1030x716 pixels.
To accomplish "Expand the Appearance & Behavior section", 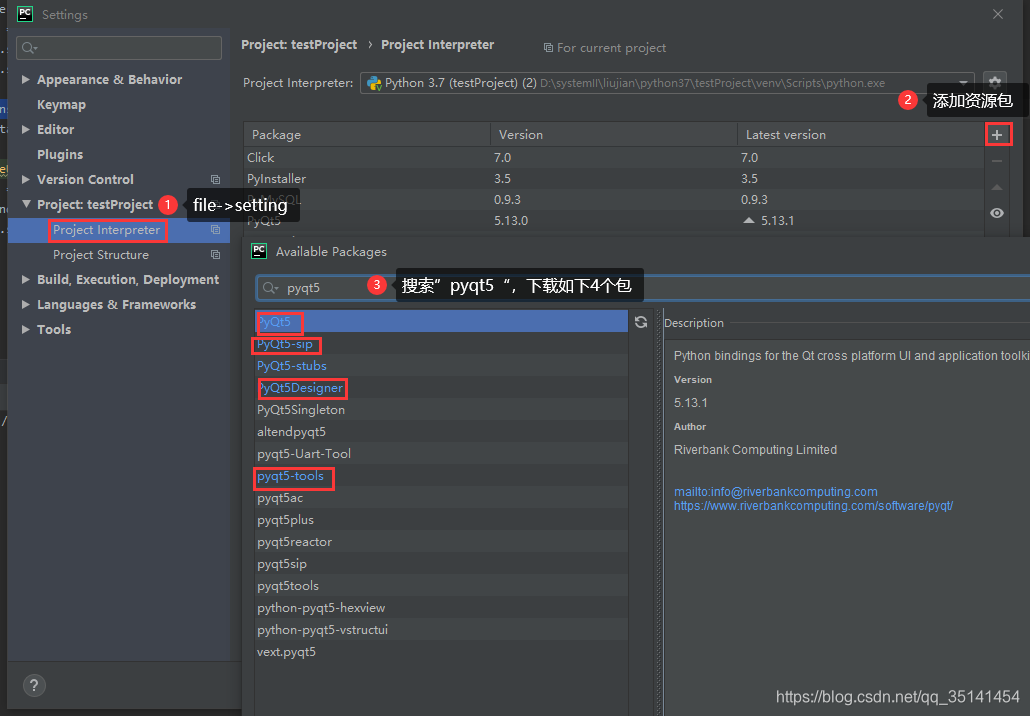I will (25, 79).
